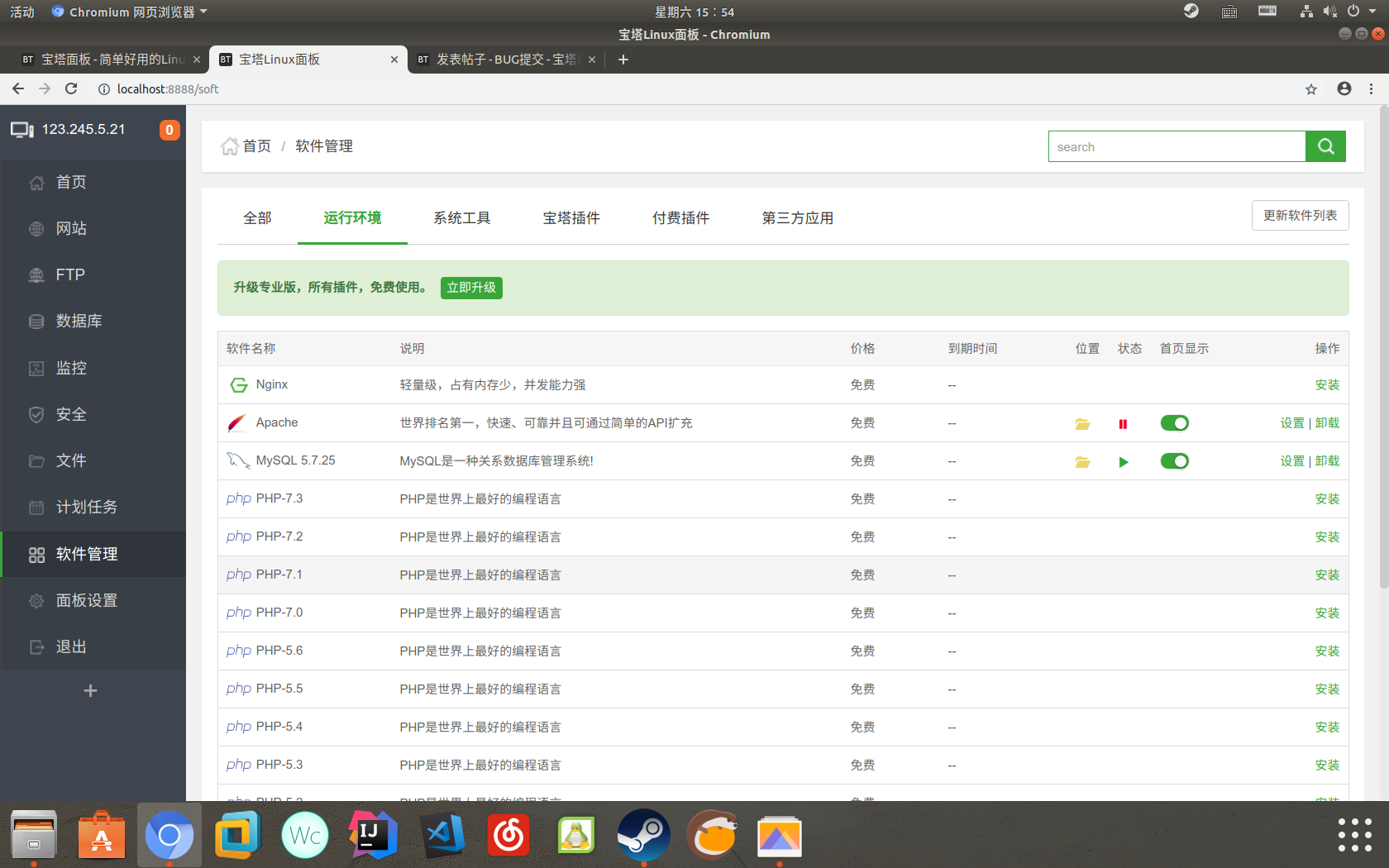Open the 文件 files sidebar item
The image size is (1389, 868).
click(x=93, y=460)
